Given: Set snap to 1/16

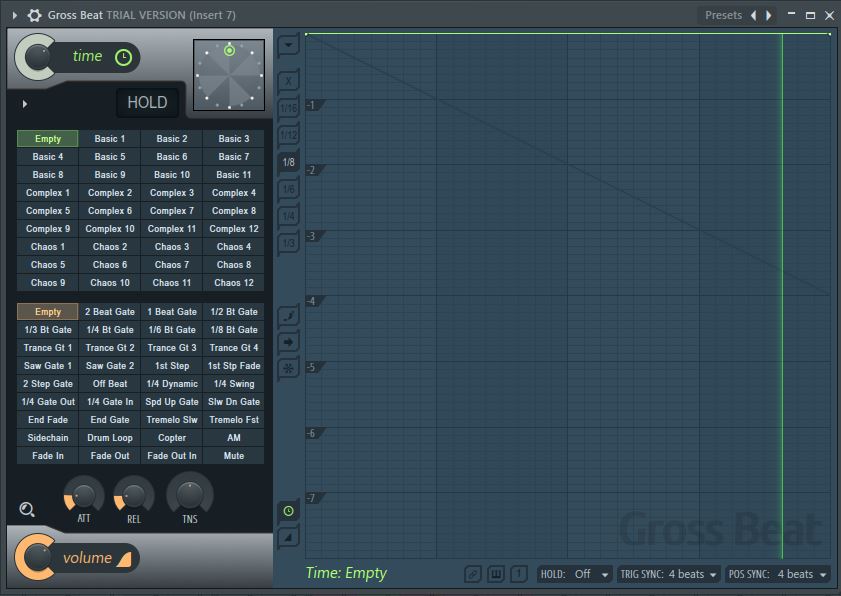Looking at the screenshot, I should click(289, 108).
